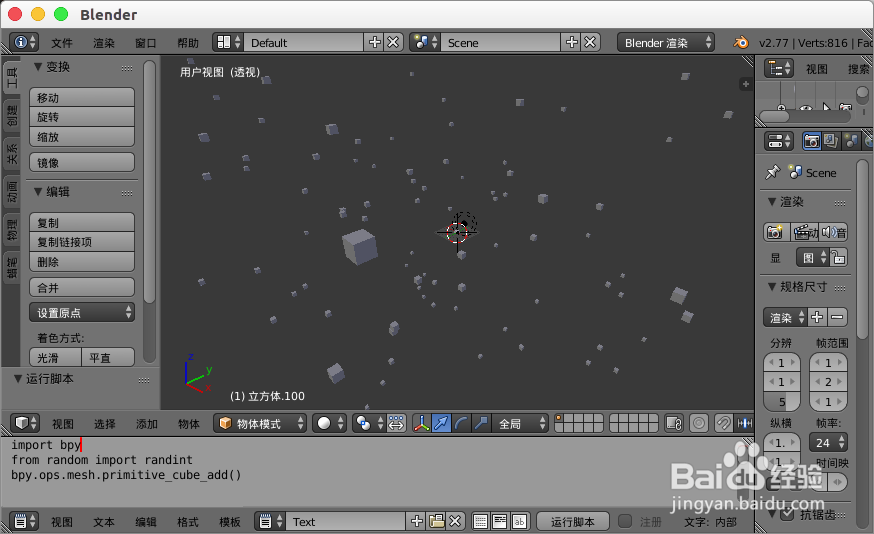Select the Scene properties tab icon
Screen dimensions: 874x534
(851, 142)
